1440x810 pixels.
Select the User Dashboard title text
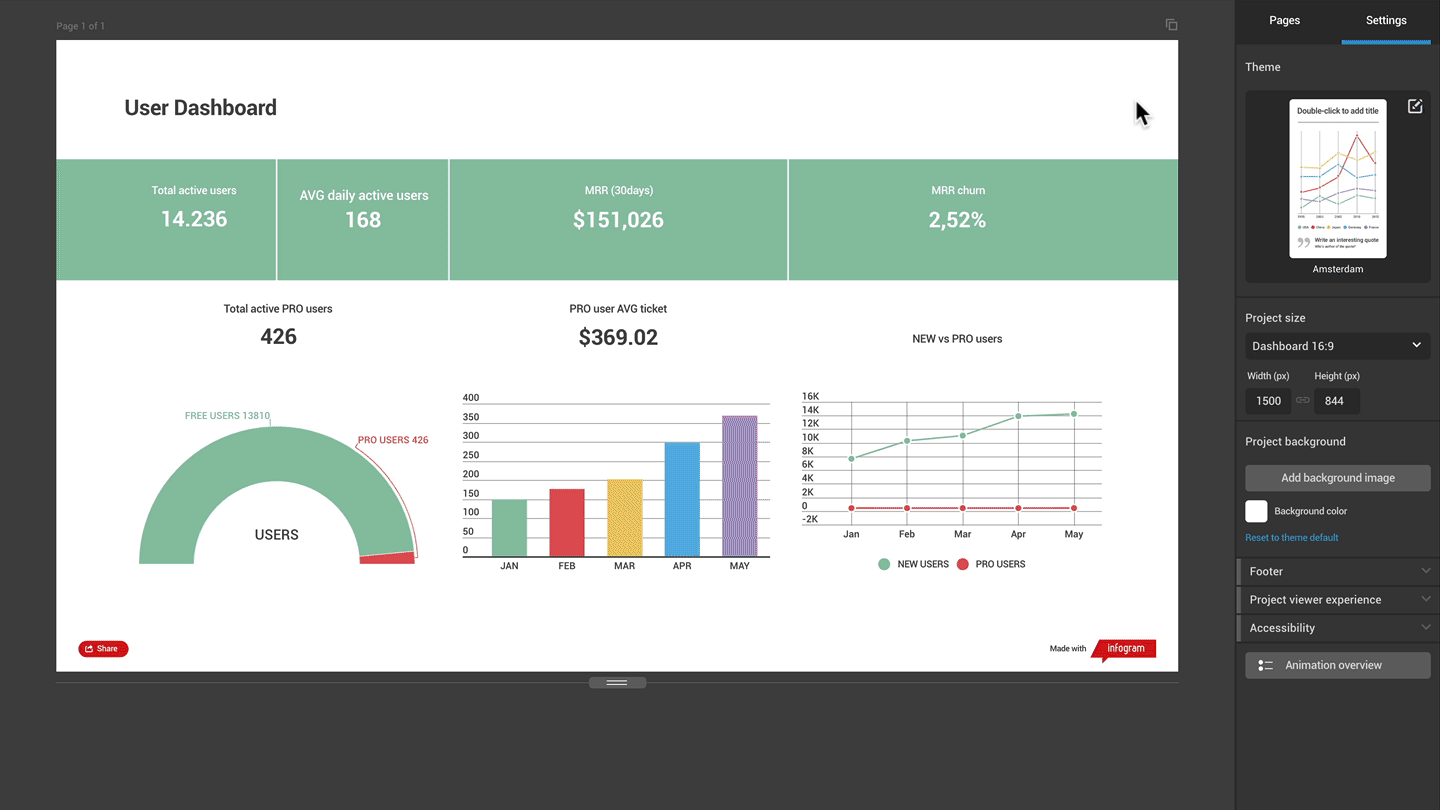click(200, 108)
